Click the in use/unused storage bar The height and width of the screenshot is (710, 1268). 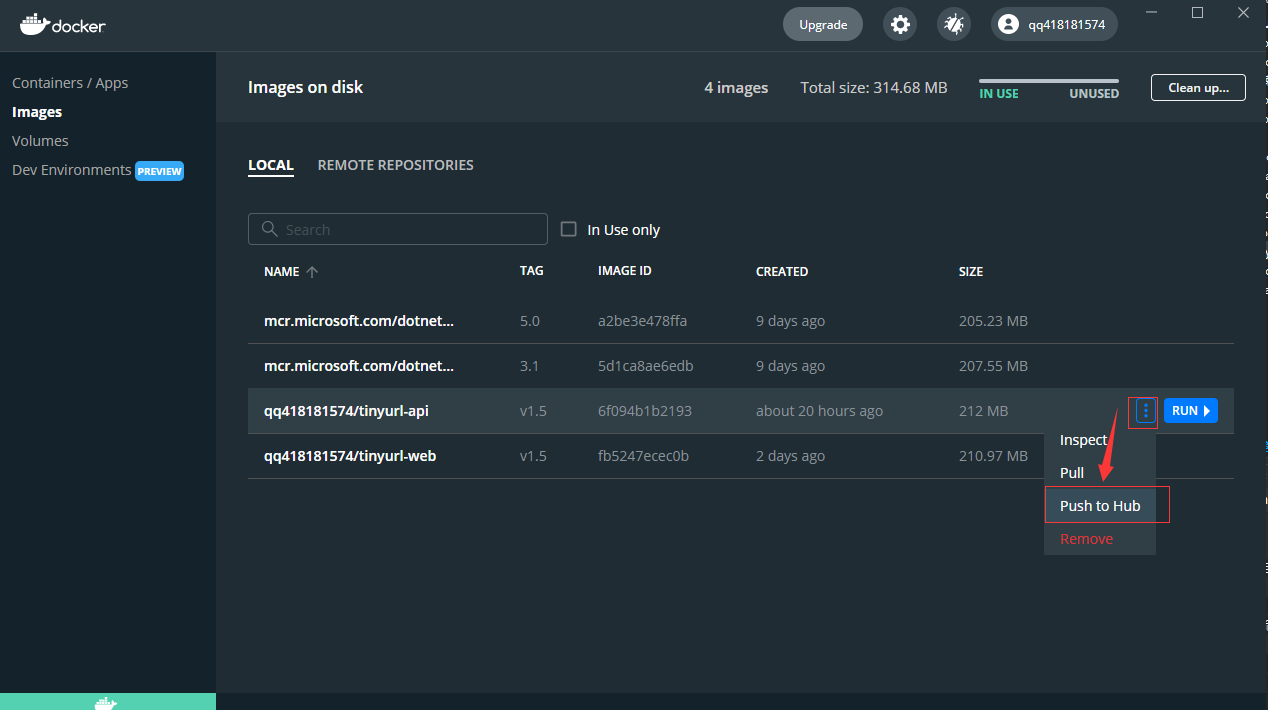1049,81
